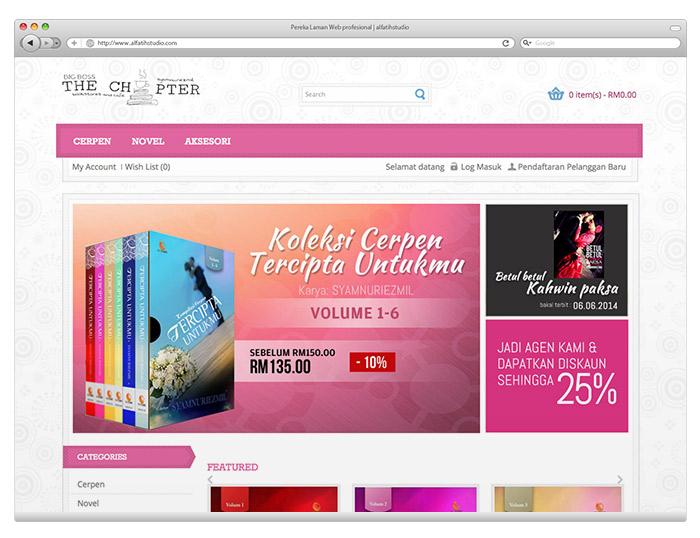Open the NOVEL menu

148,141
